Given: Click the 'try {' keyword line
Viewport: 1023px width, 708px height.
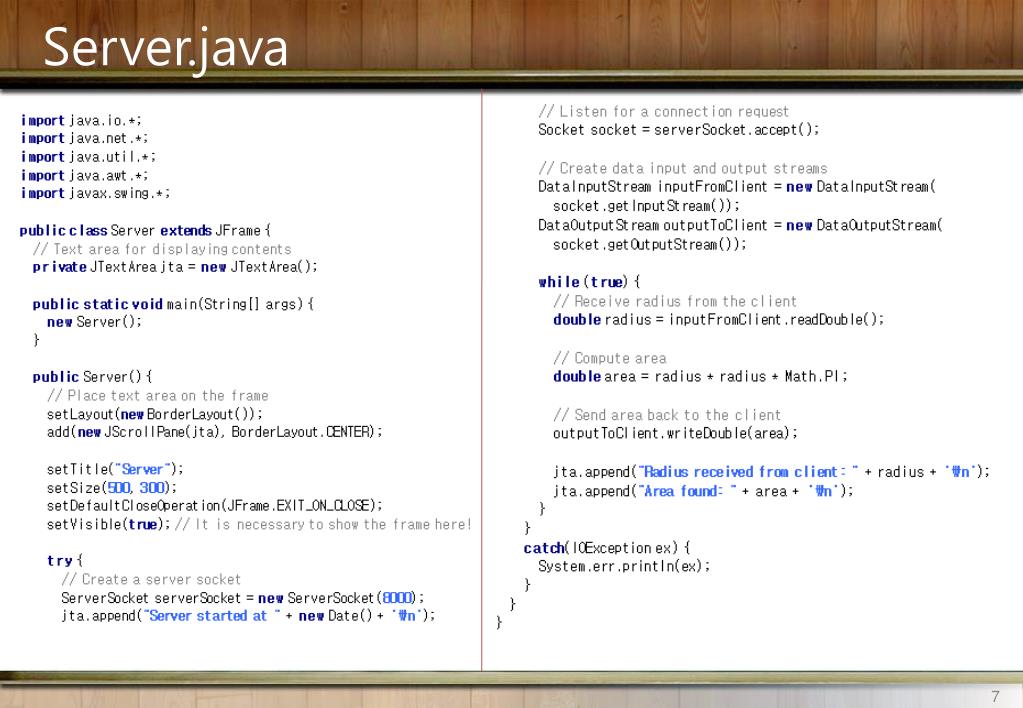Looking at the screenshot, I should coord(65,561).
